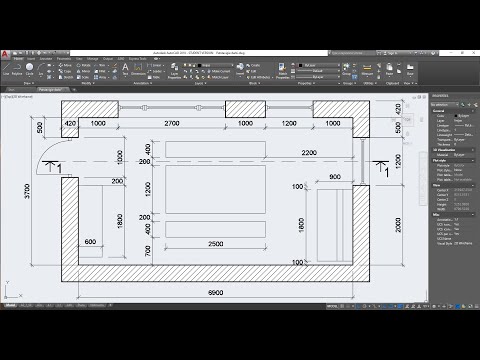Screen dimensions: 480x360
Task: Expand the Modify panel title
Action: click(x=87, y=83)
